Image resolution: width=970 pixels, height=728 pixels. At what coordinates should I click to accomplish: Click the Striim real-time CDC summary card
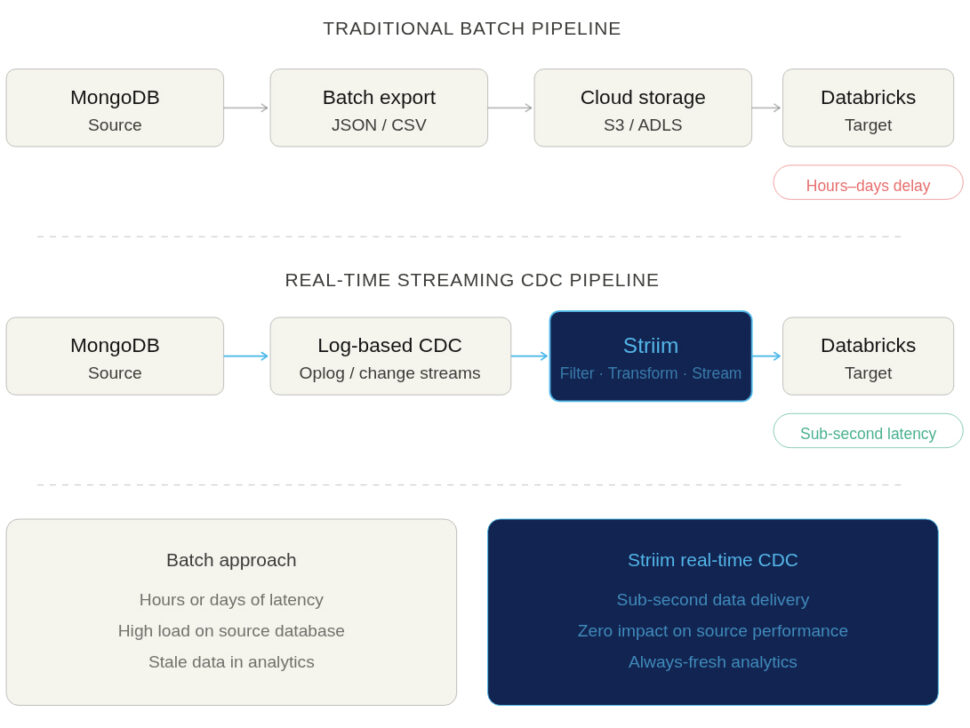coord(713,611)
